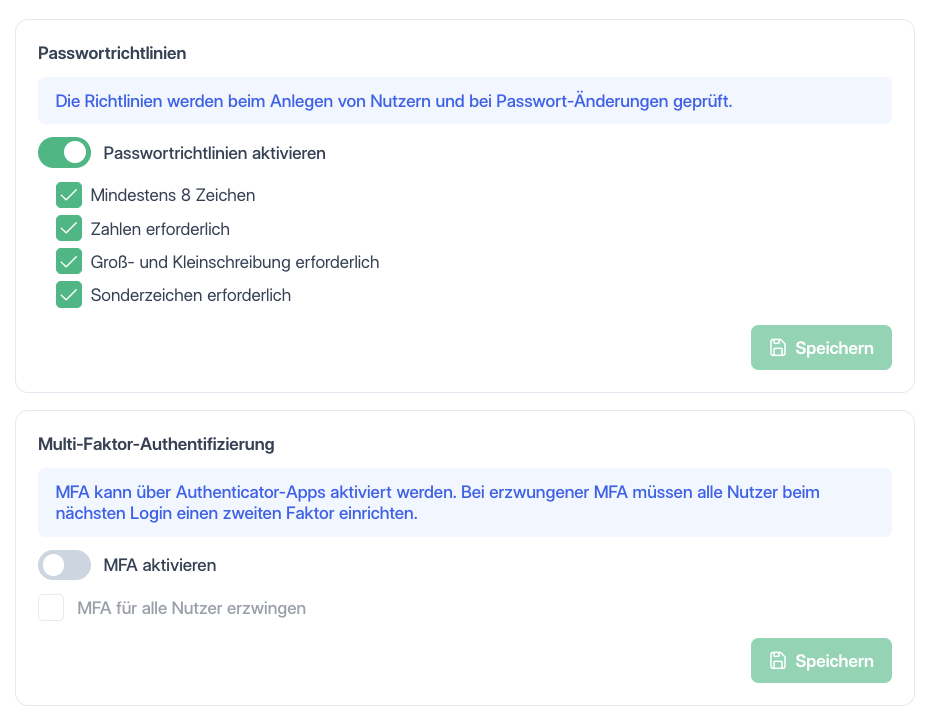Save the Multi-Faktor-Authentifizierung settings via Speichern text
Screen dimensions: 928x717
[x=834, y=661]
